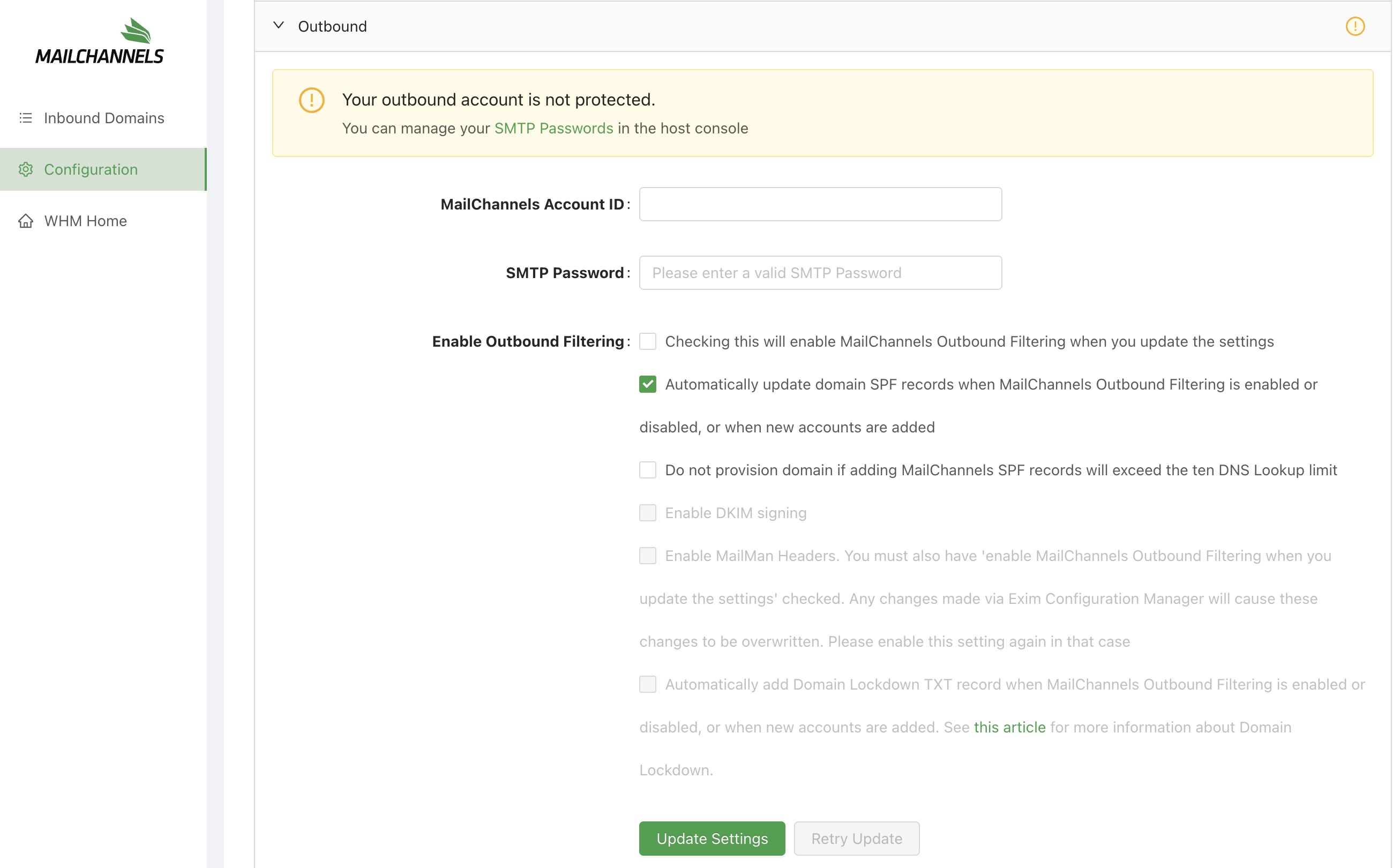Toggle Domain Lockdown TXT record checkbox
The image size is (1393, 868).
[647, 684]
